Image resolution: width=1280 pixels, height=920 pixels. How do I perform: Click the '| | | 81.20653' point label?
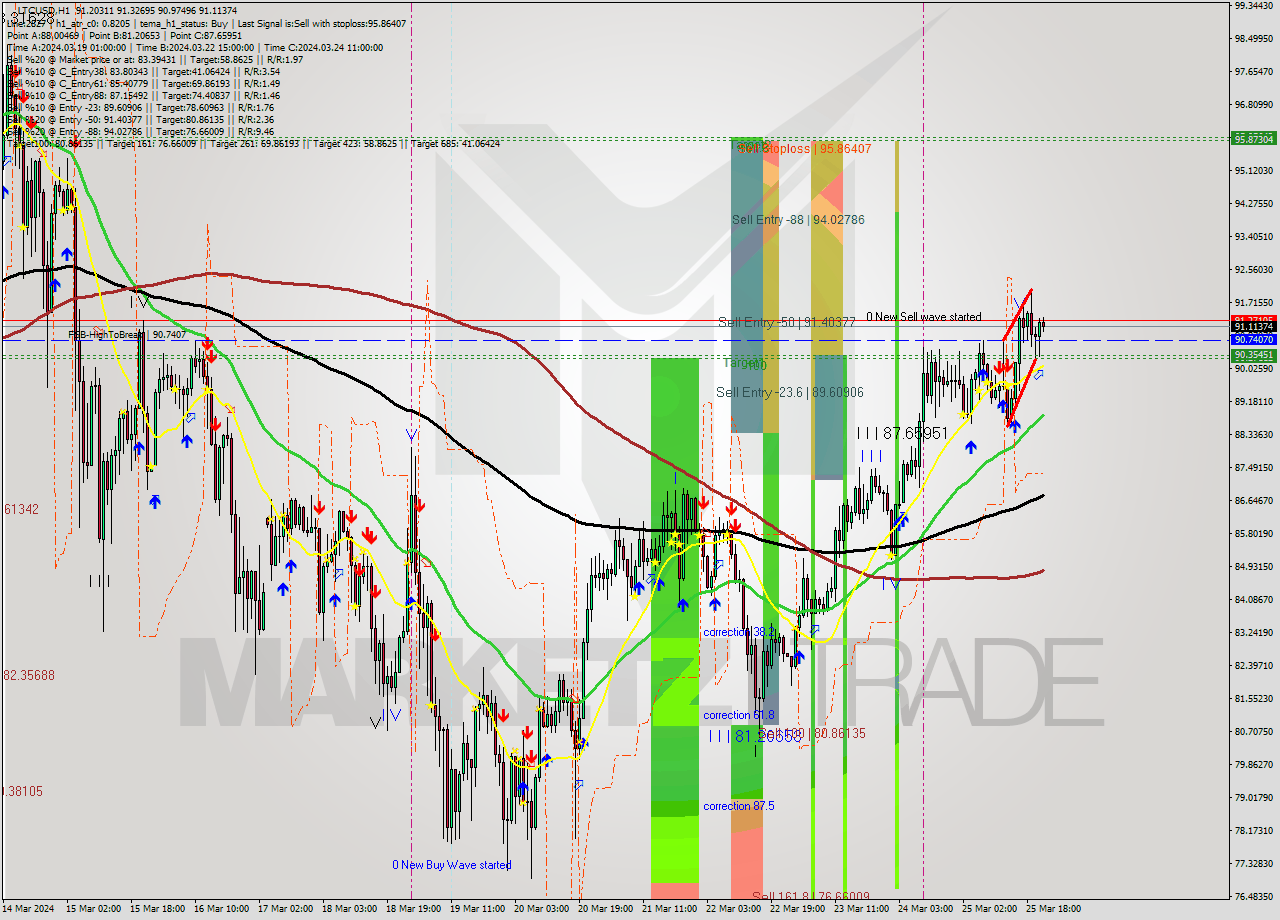(x=754, y=735)
